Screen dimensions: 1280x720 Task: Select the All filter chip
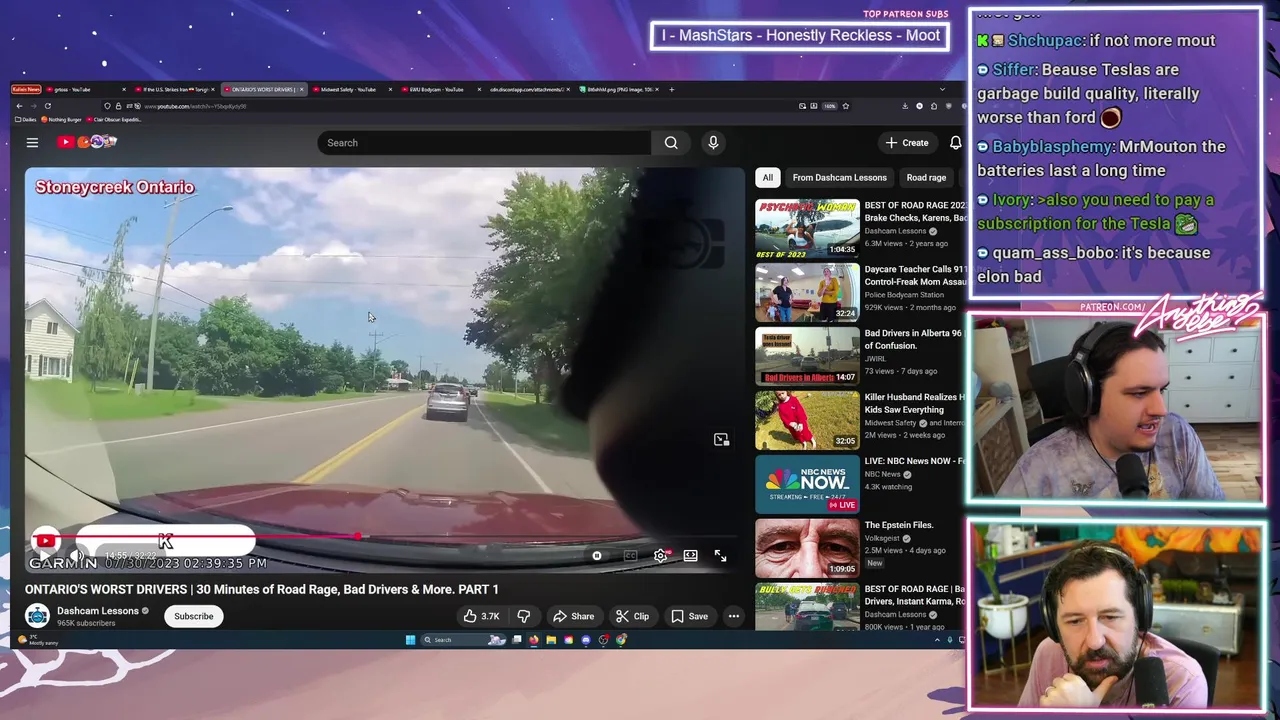[x=767, y=178]
